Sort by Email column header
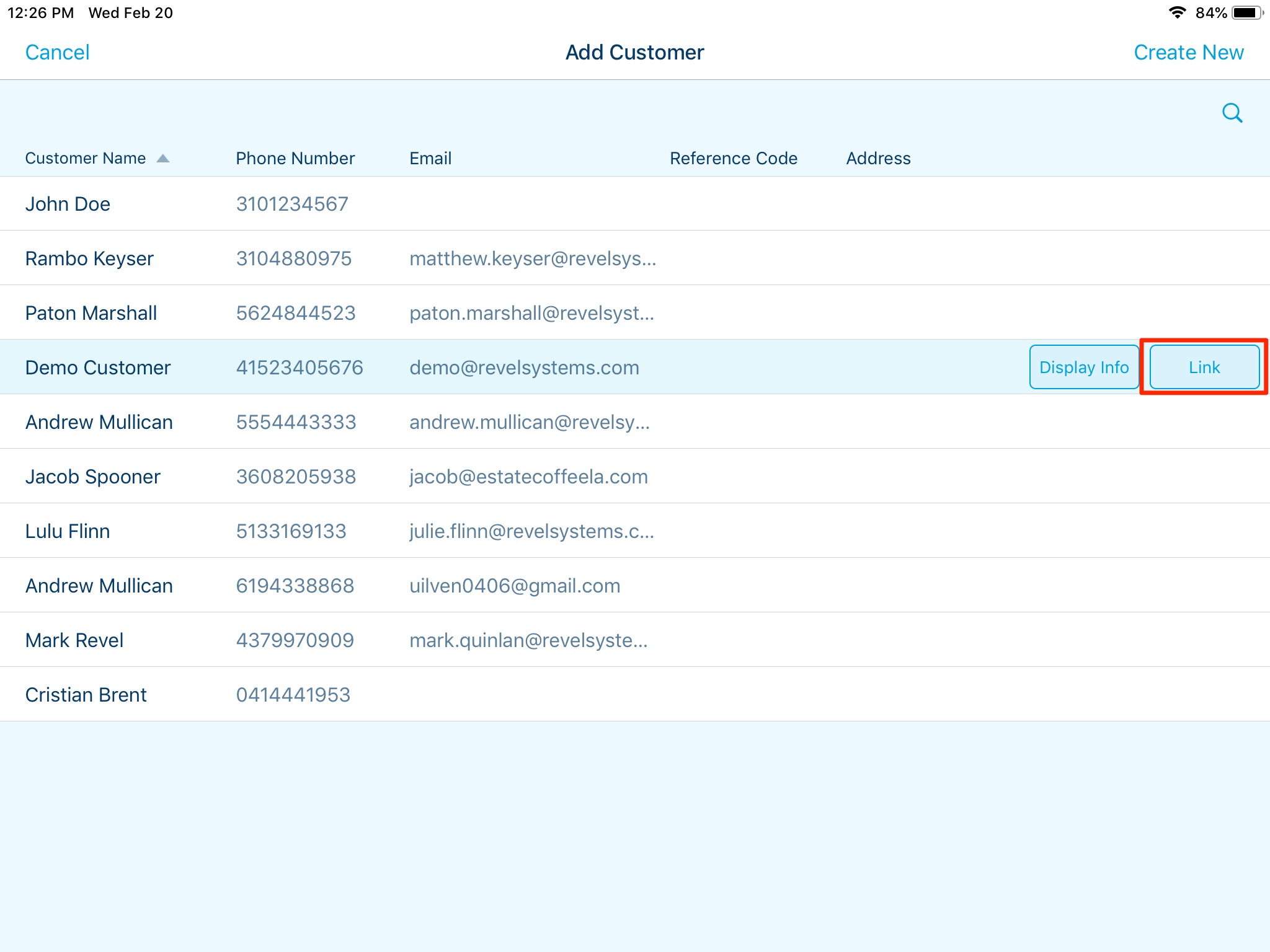Viewport: 1270px width, 952px height. tap(430, 159)
